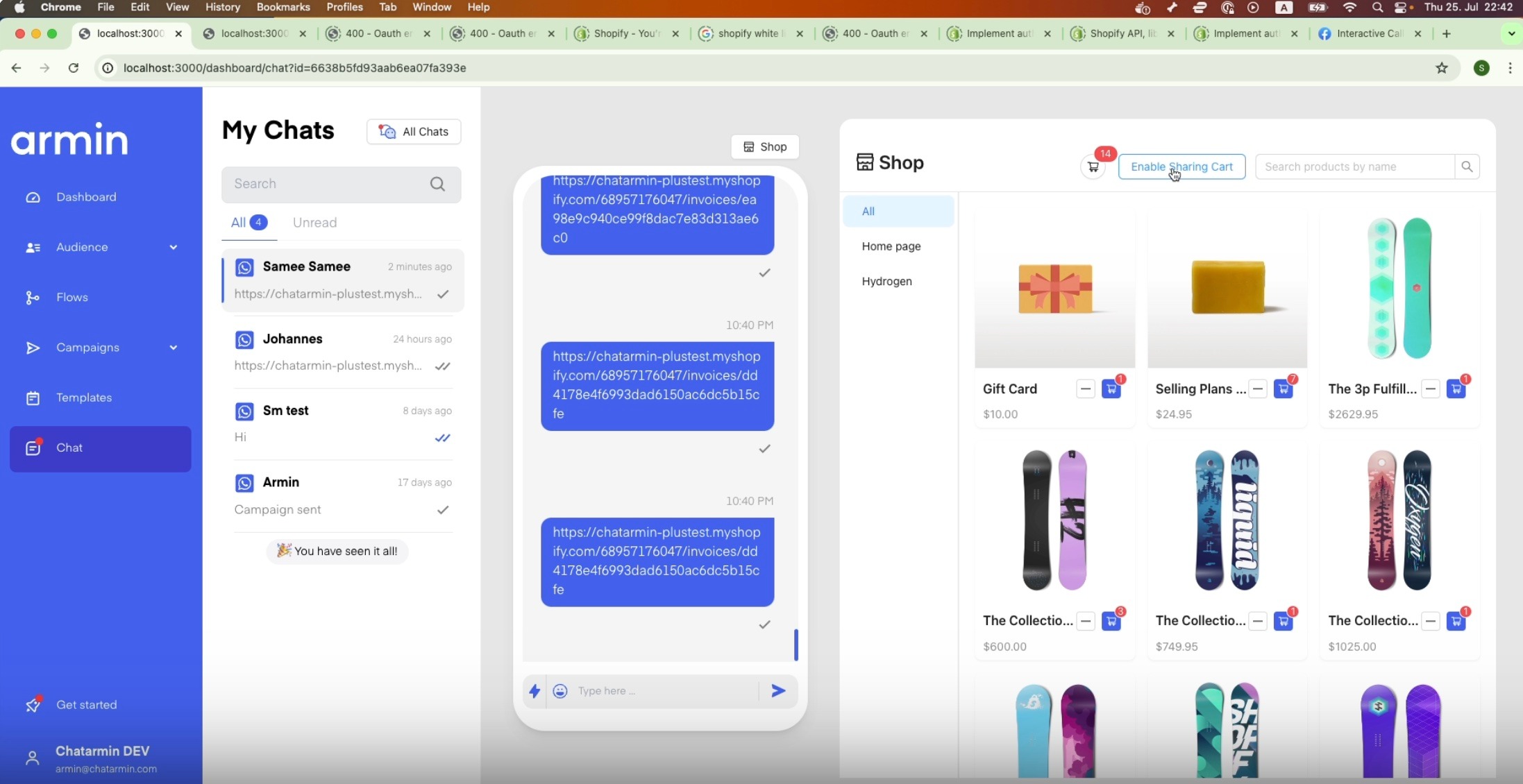Switch to the Unread chats tab
Image resolution: width=1523 pixels, height=784 pixels.
(314, 223)
